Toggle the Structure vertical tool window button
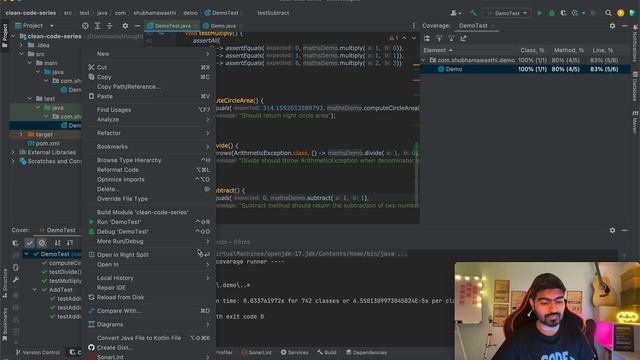This screenshot has width=640, height=360. [4, 282]
